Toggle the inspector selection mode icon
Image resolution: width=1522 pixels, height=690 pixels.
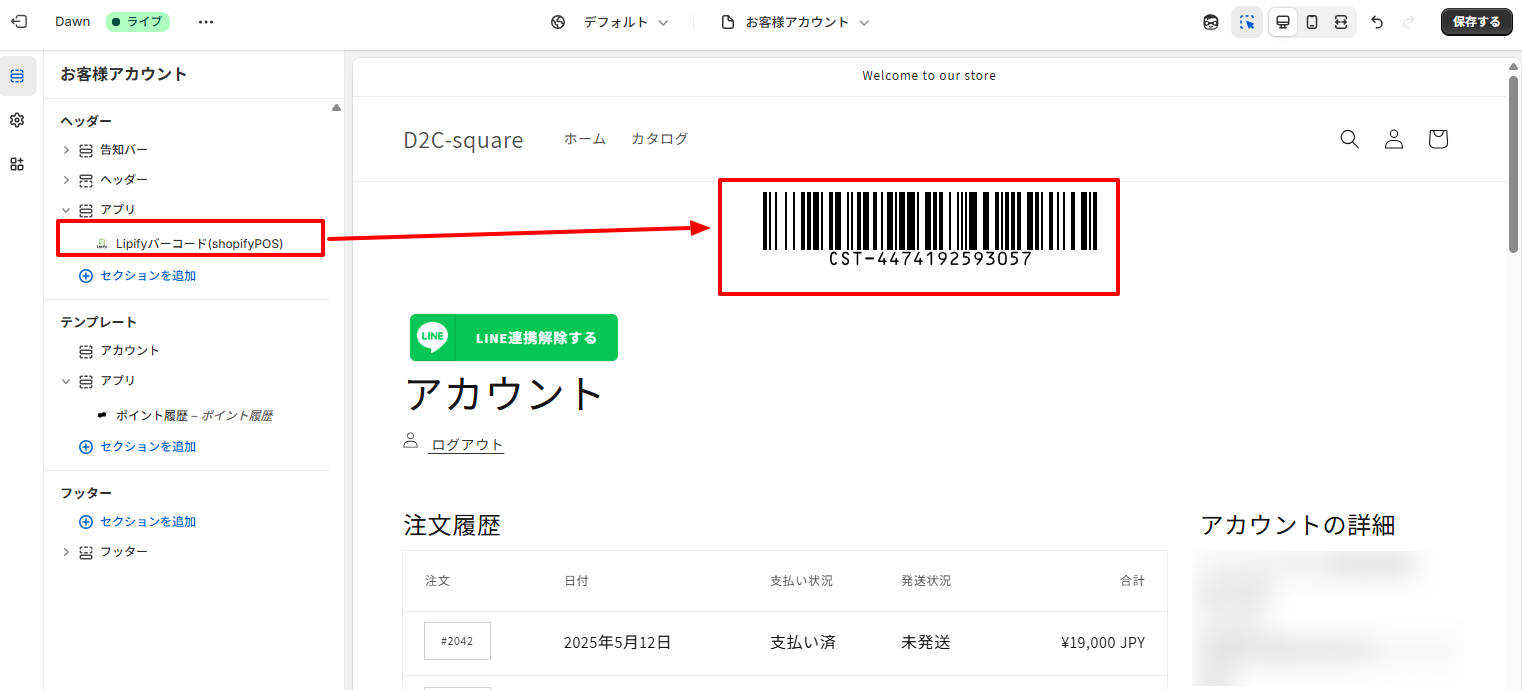click(x=1247, y=22)
